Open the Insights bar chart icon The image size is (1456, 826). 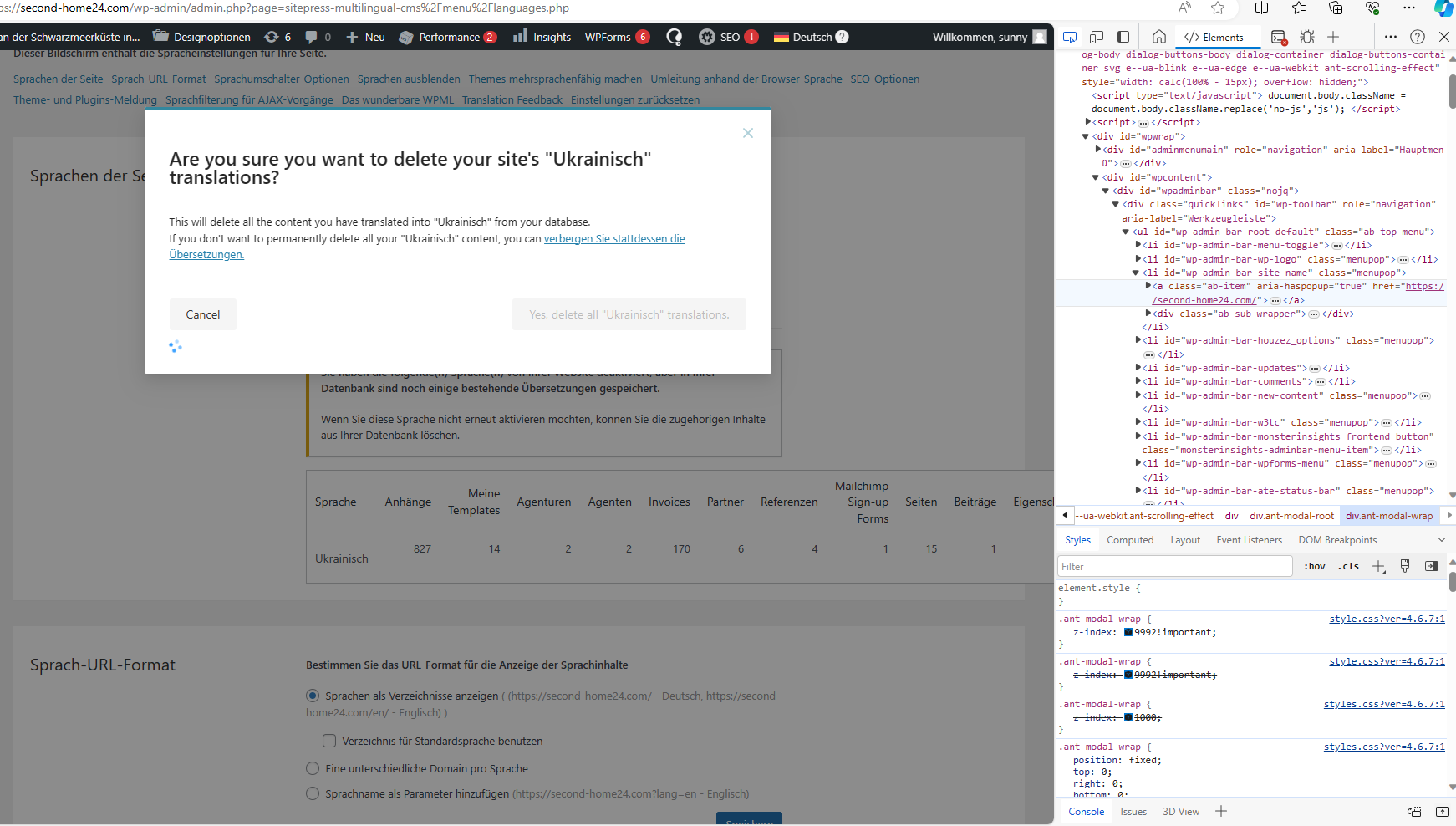tap(521, 36)
